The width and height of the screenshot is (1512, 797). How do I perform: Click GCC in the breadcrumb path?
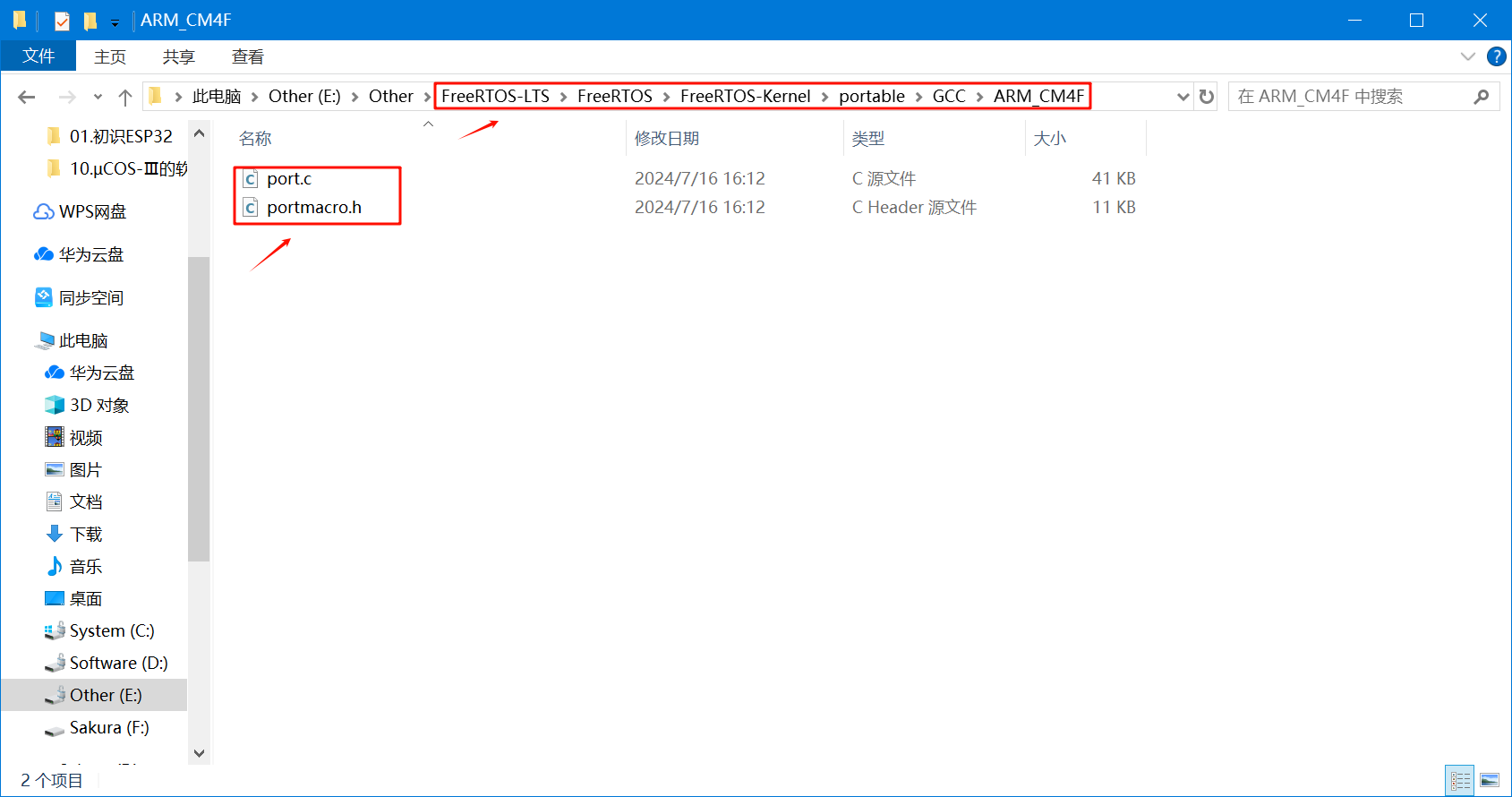click(949, 96)
